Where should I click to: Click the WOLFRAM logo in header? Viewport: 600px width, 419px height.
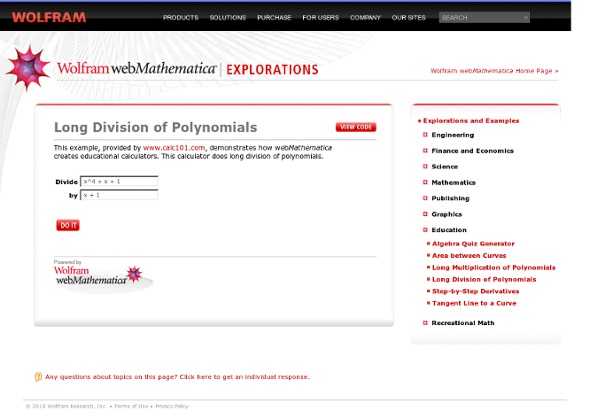[49, 17]
